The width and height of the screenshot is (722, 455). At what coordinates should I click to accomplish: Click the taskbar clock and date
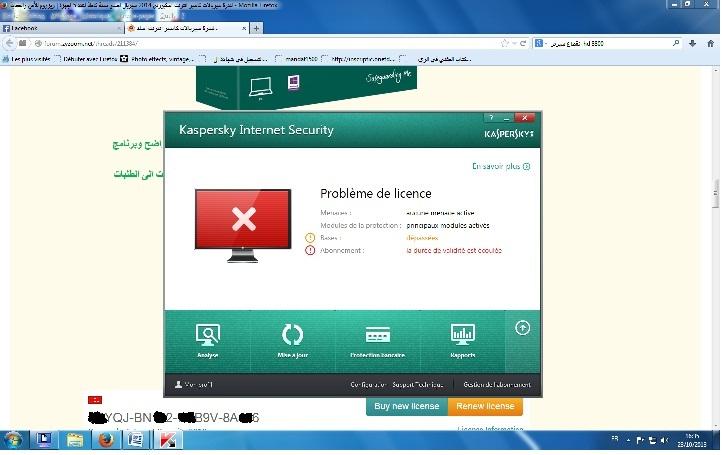pyautogui.click(x=692, y=440)
